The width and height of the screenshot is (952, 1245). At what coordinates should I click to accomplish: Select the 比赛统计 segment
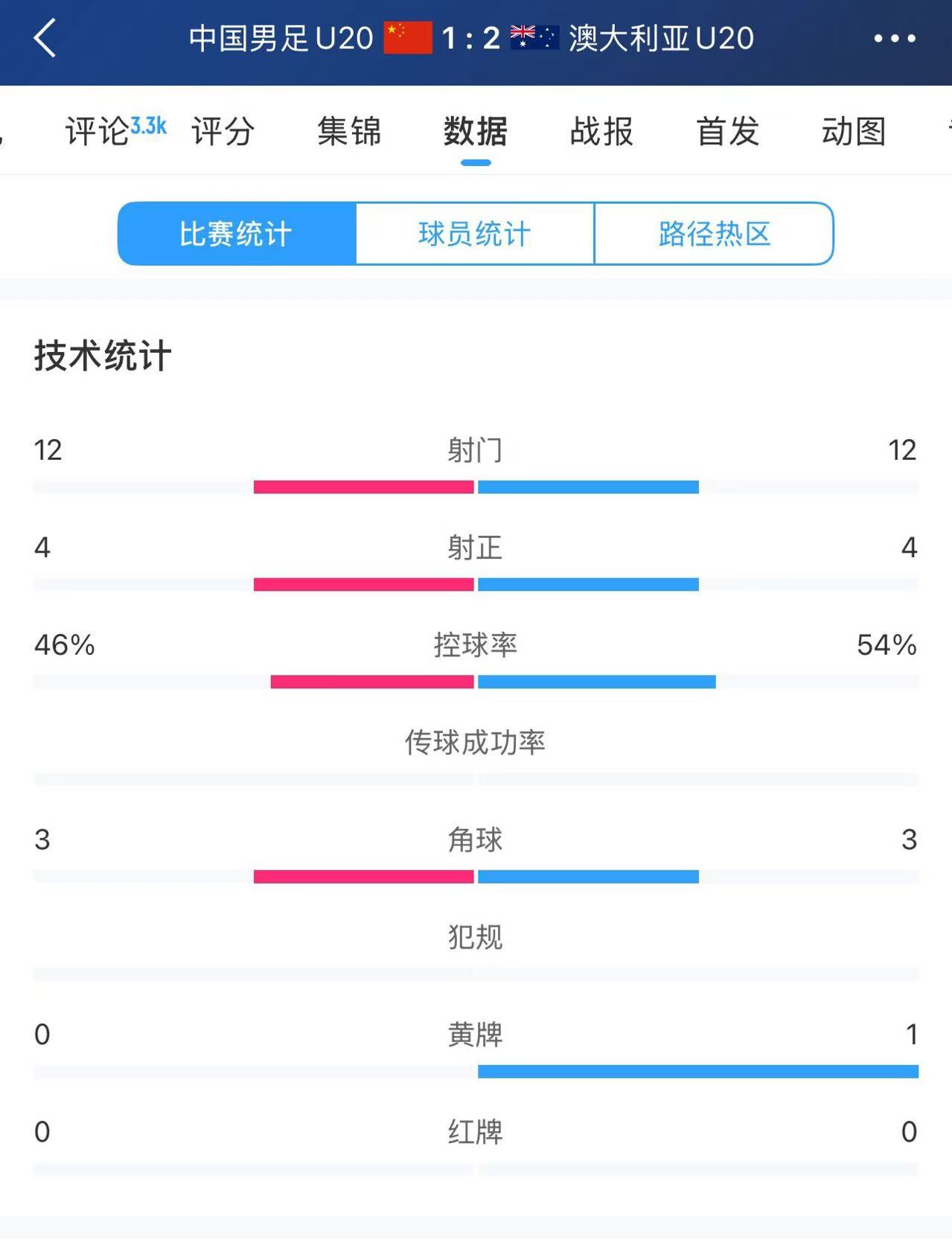(237, 234)
